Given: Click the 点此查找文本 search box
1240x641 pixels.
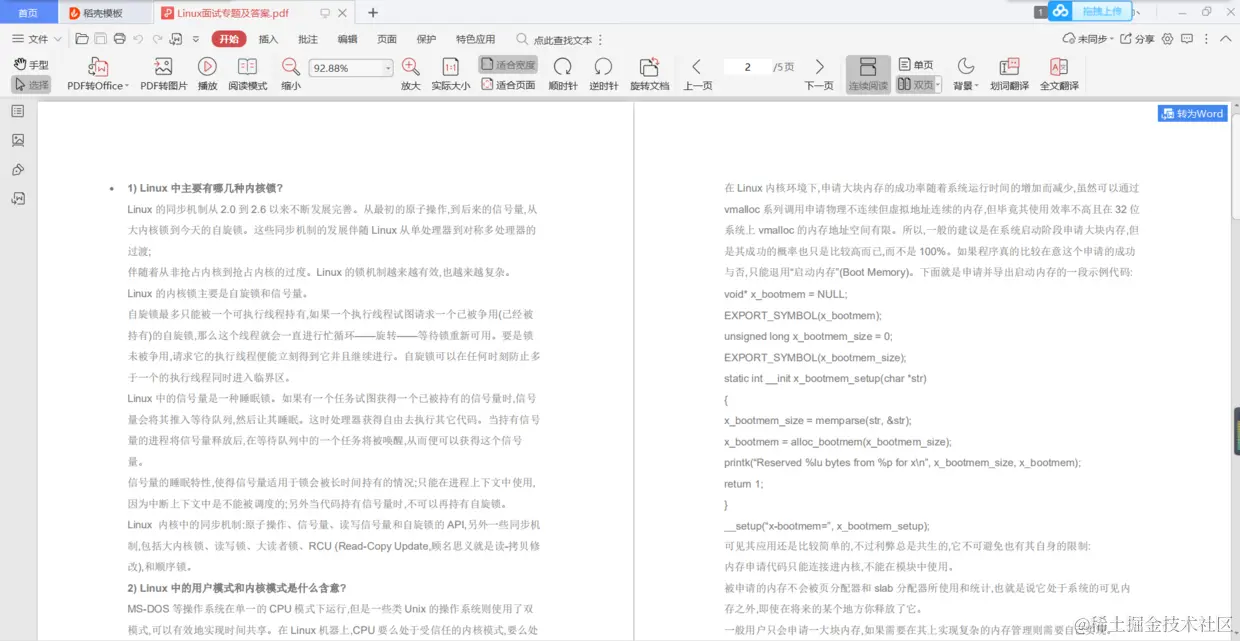Looking at the screenshot, I should [555, 40].
